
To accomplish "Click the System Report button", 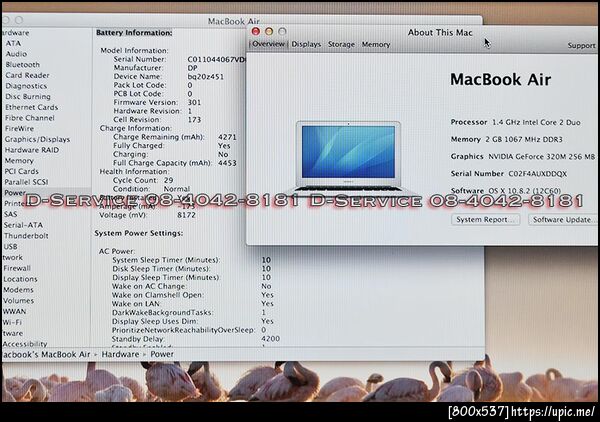I will coord(485,220).
